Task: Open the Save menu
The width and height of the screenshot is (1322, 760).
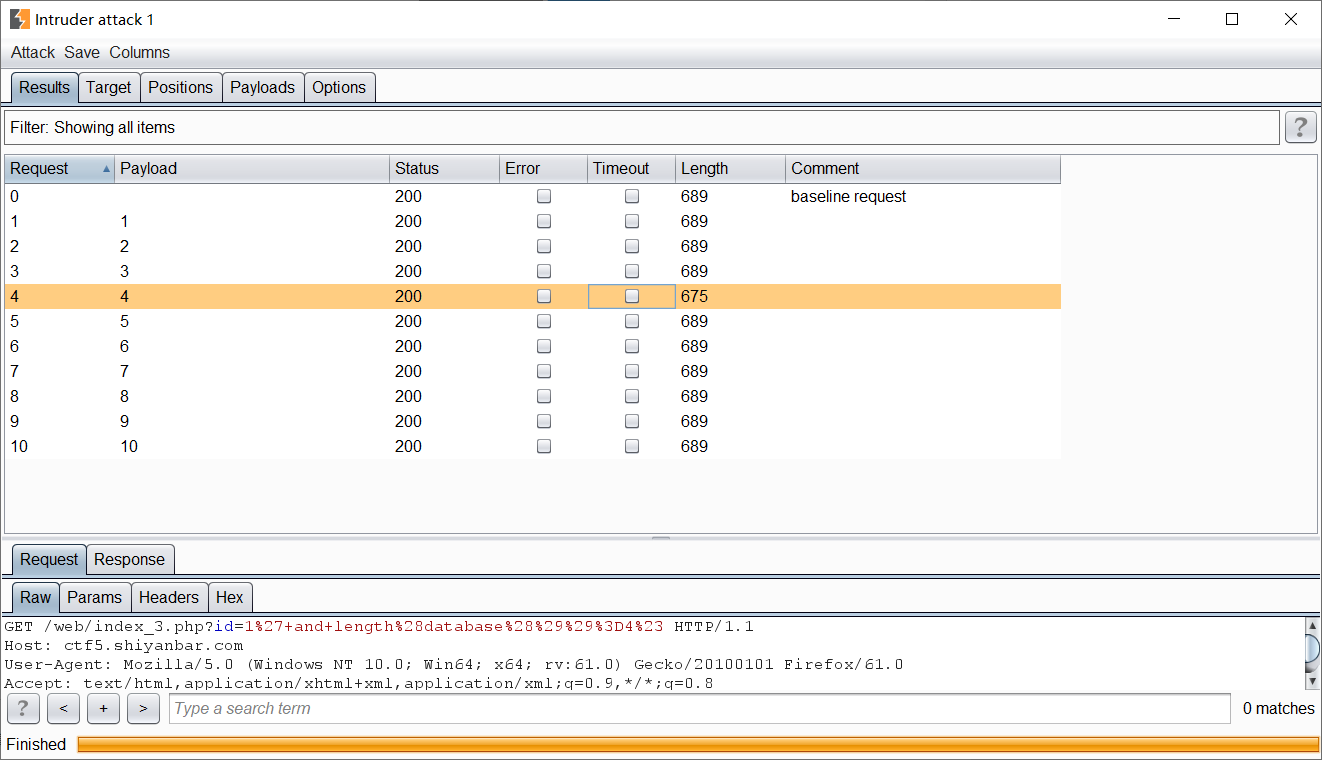Action: tap(82, 53)
